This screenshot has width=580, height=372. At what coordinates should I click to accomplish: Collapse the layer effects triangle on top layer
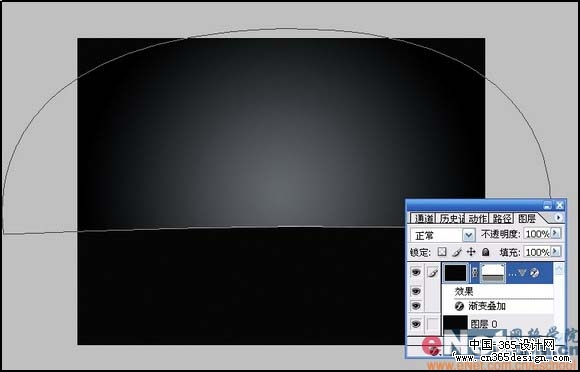pyautogui.click(x=522, y=273)
